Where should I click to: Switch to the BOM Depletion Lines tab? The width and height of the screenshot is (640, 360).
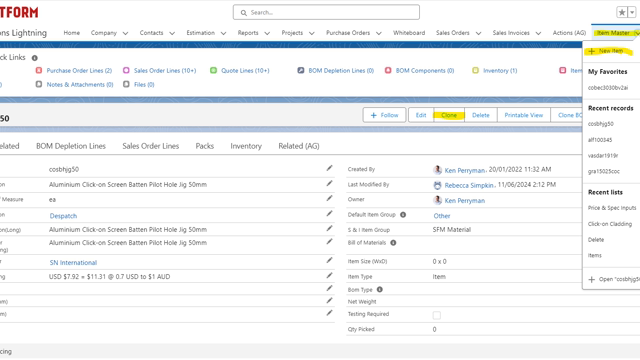(x=71, y=146)
